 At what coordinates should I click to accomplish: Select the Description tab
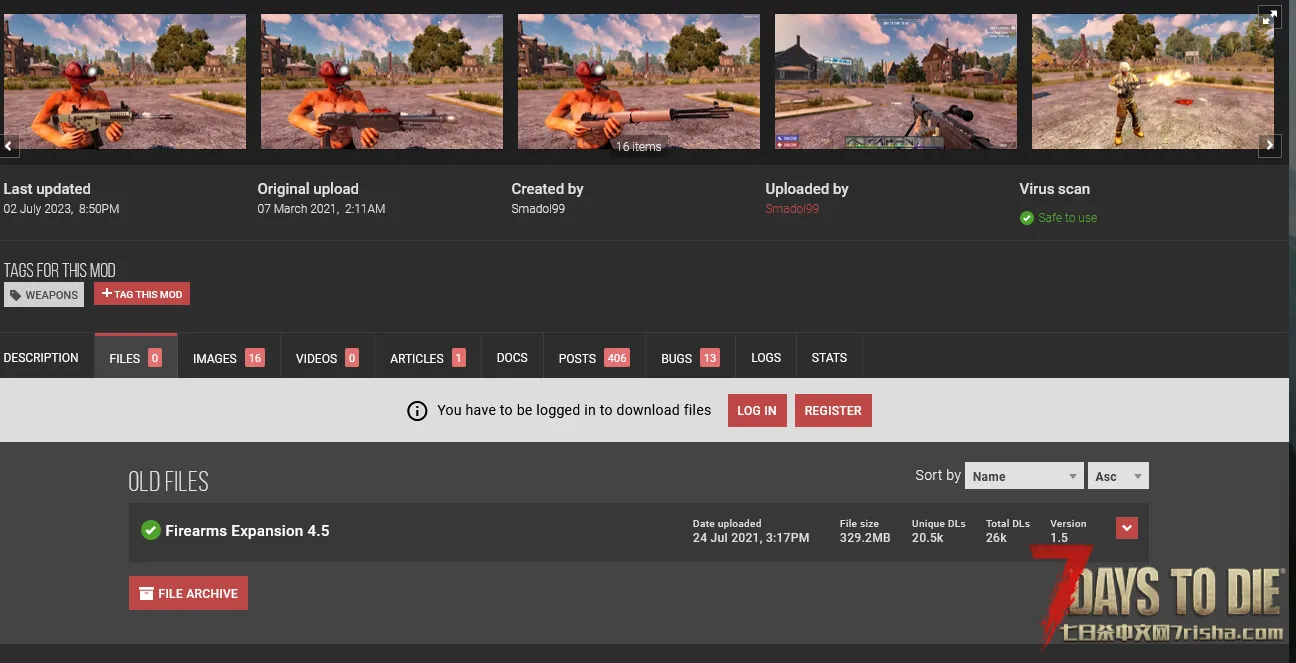point(41,358)
